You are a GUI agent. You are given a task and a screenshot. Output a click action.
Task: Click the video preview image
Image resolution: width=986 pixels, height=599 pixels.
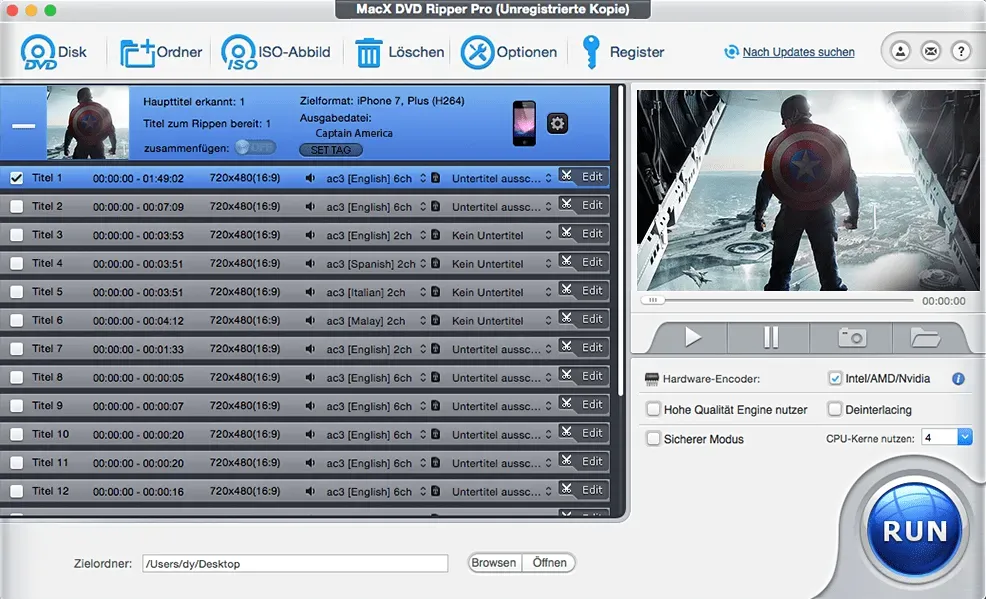[x=808, y=190]
